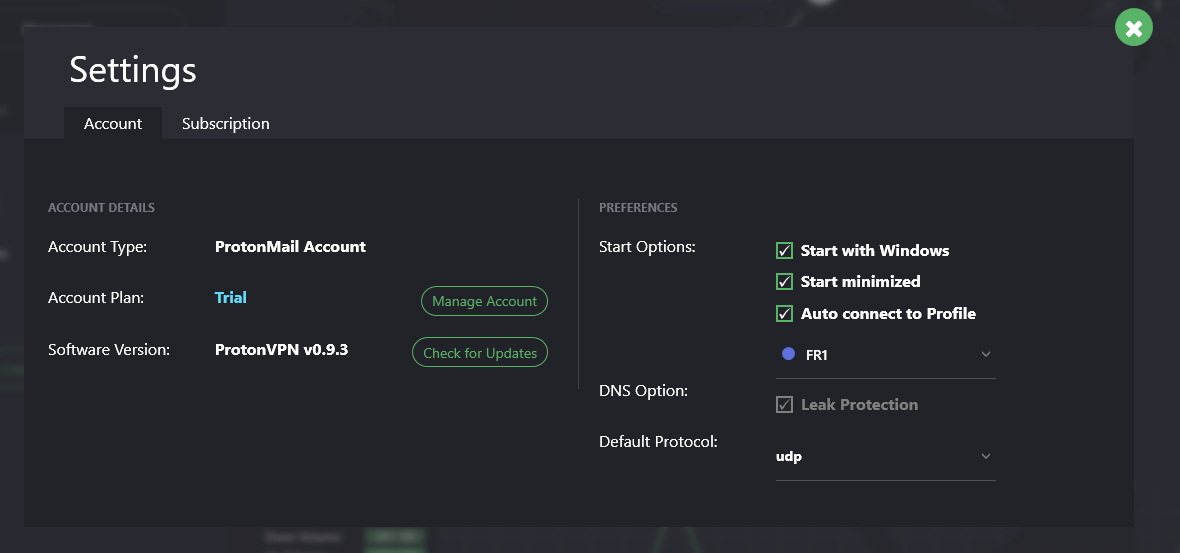Close the Settings dialog with green X
Screen dimensions: 1180x553
pyautogui.click(x=1133, y=28)
